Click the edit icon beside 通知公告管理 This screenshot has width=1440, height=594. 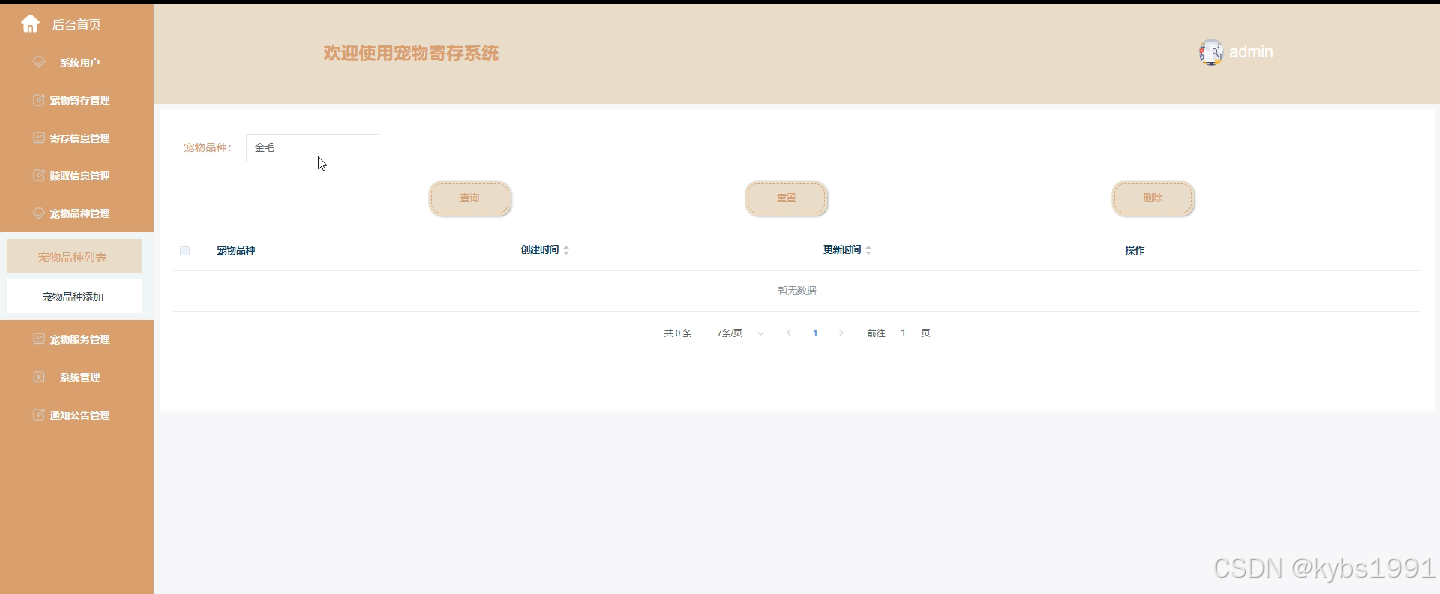tap(39, 415)
